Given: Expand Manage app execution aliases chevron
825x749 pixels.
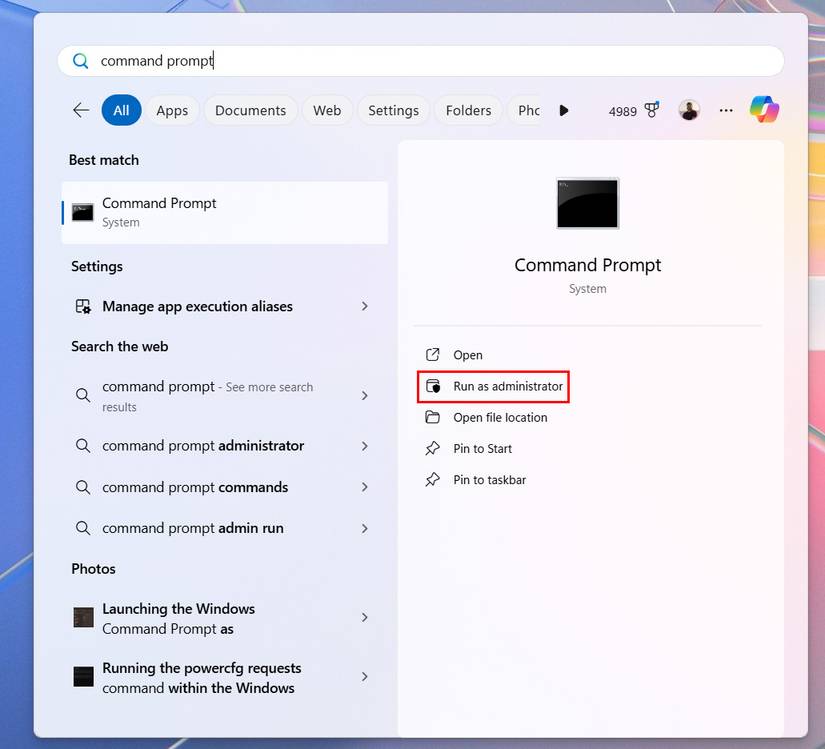Looking at the screenshot, I should pyautogui.click(x=364, y=306).
